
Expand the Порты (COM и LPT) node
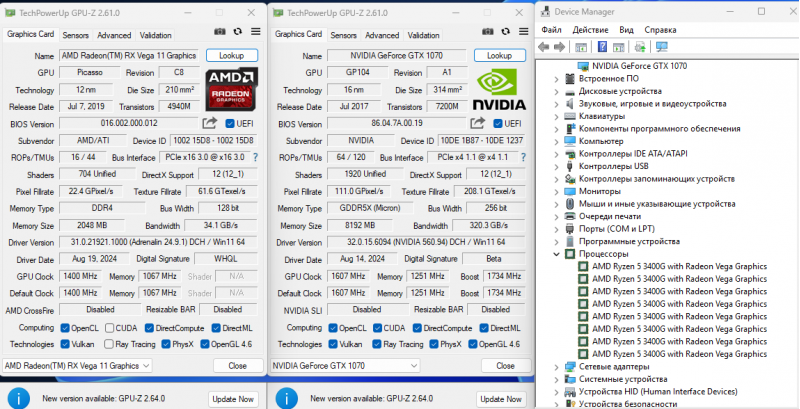(x=557, y=229)
